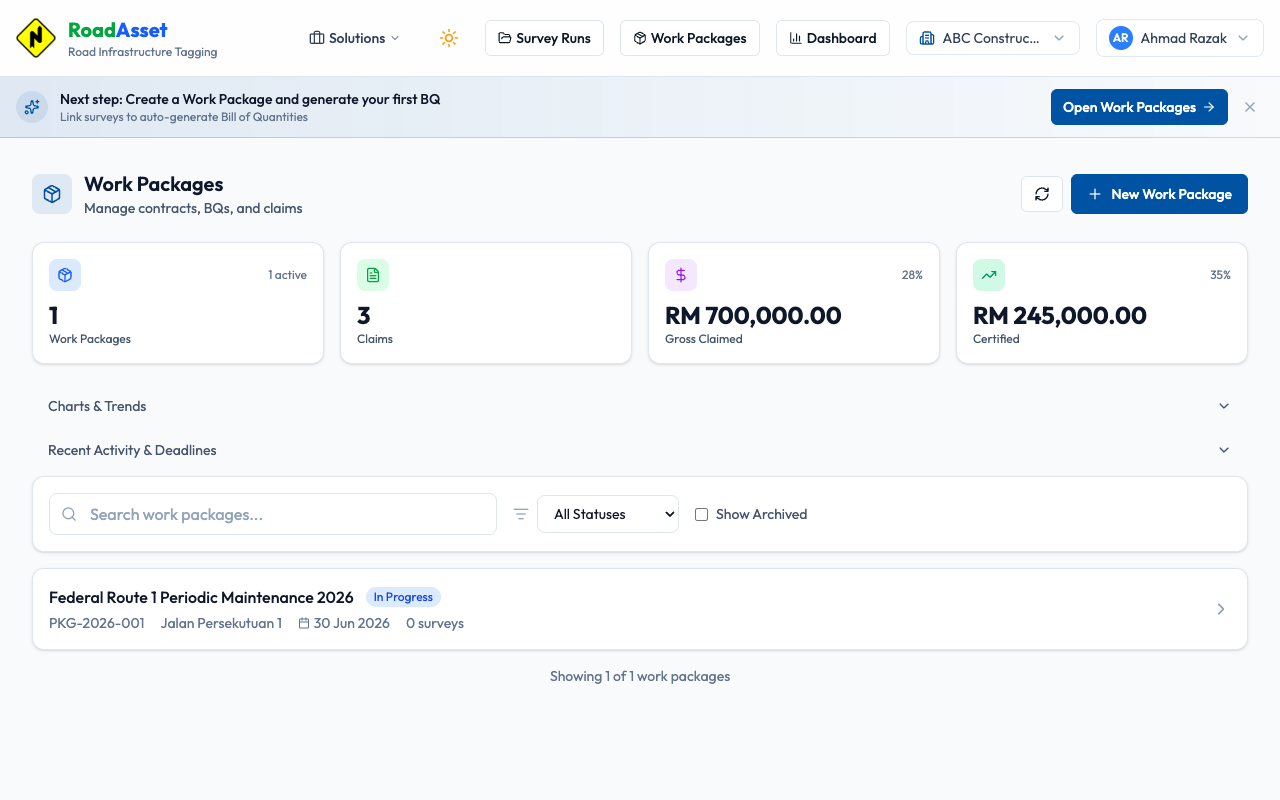Image resolution: width=1280 pixels, height=800 pixels.
Task: Click the filter lines icon
Action: (520, 514)
